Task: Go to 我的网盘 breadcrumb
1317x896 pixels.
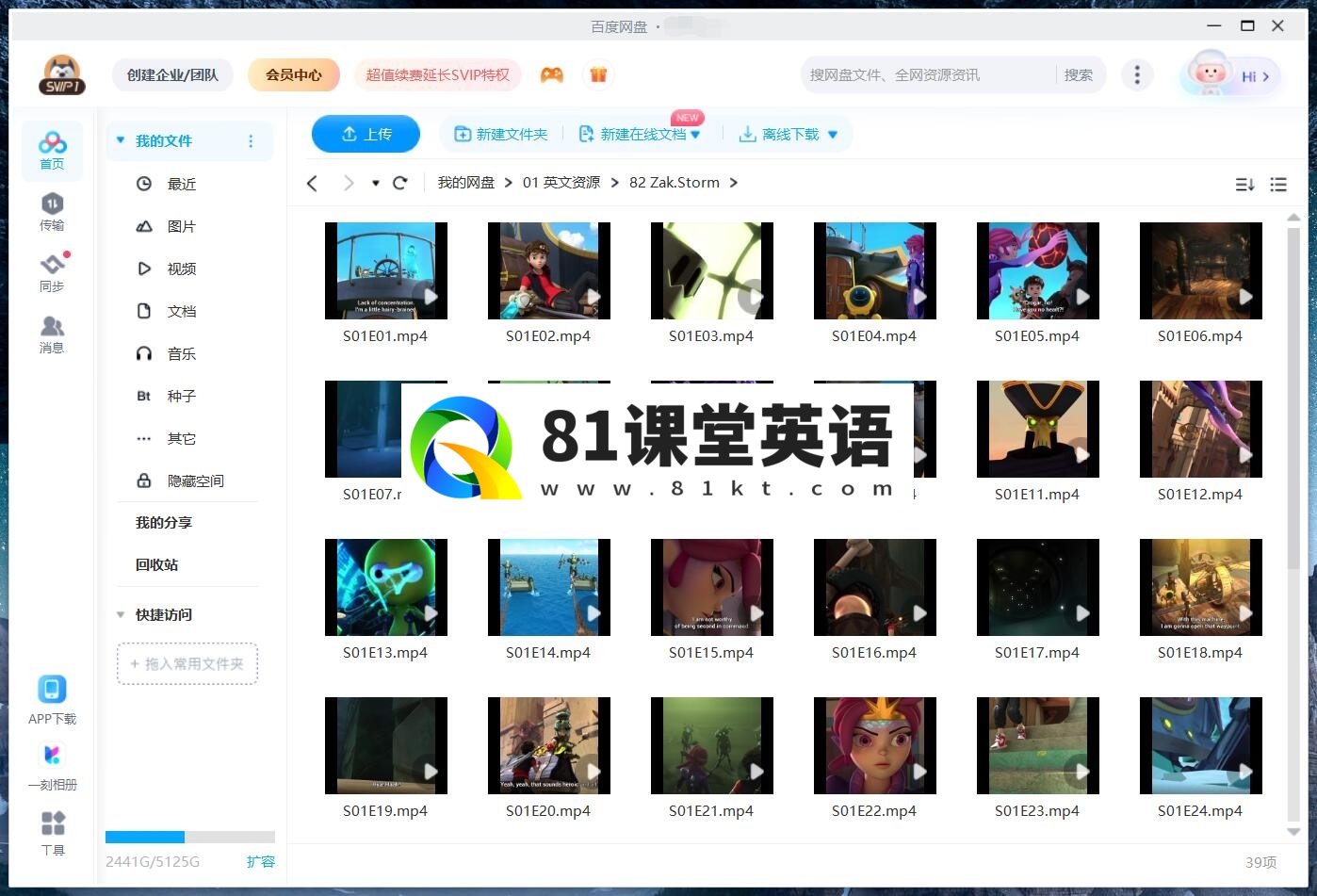Action: [x=465, y=183]
